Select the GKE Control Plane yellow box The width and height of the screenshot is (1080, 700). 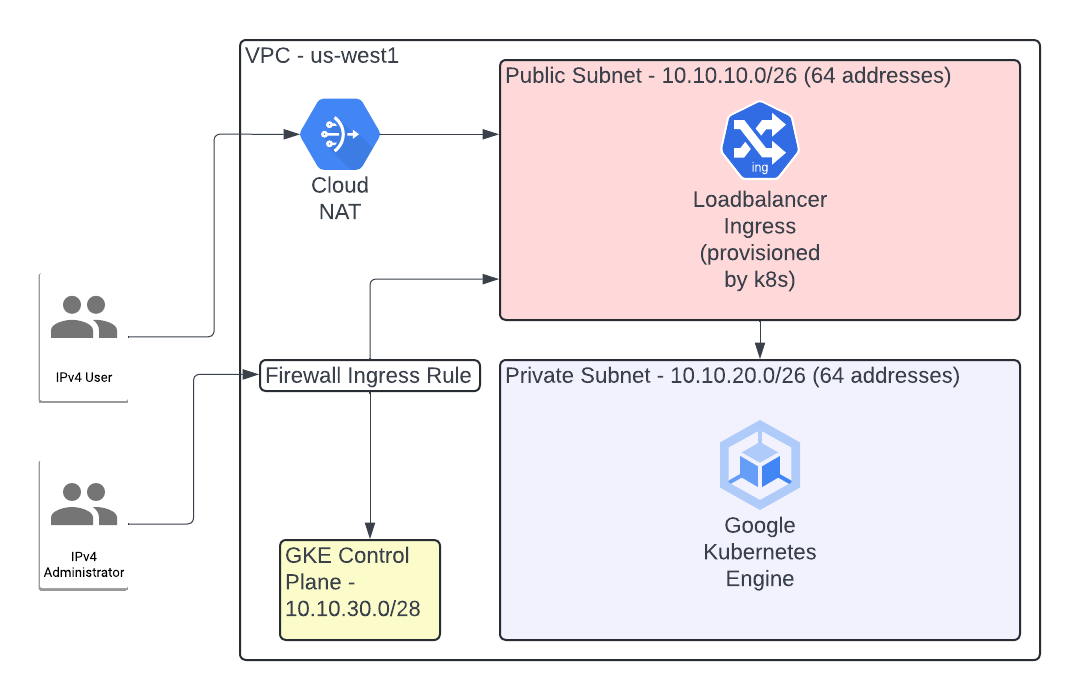360,590
